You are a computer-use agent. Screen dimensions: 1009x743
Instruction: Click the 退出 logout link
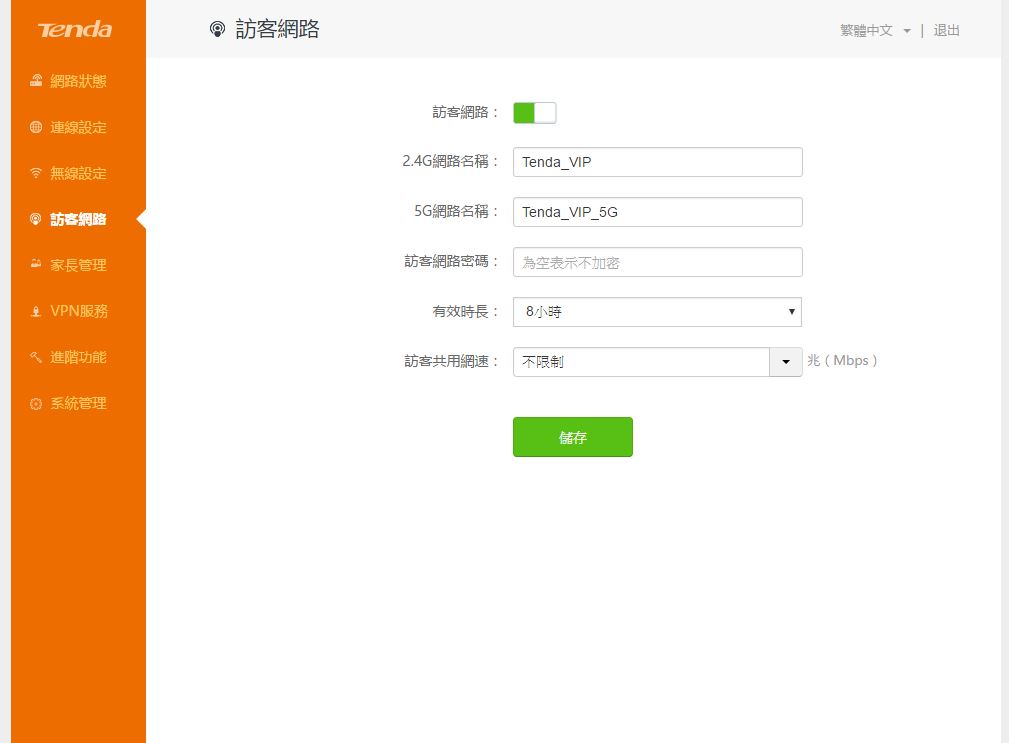tap(947, 30)
